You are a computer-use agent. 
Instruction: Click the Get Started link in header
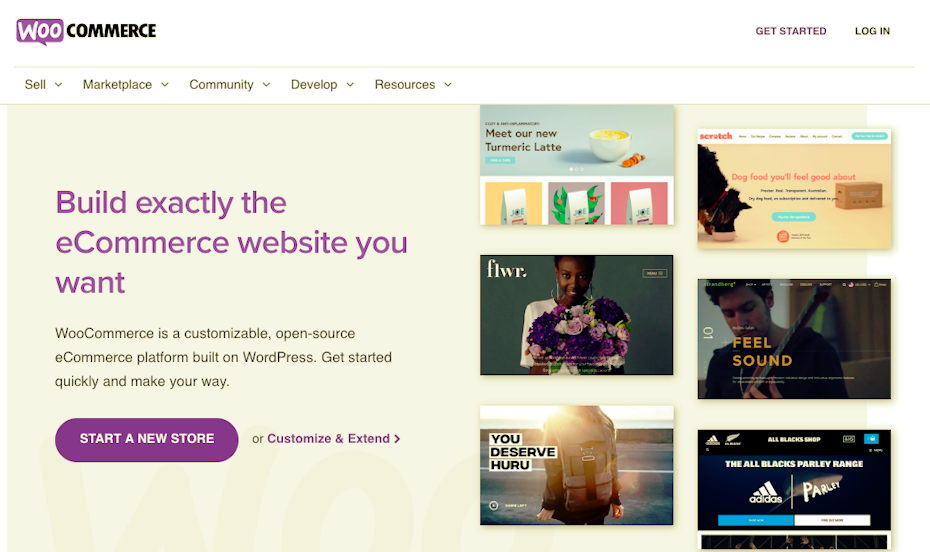[x=790, y=31]
